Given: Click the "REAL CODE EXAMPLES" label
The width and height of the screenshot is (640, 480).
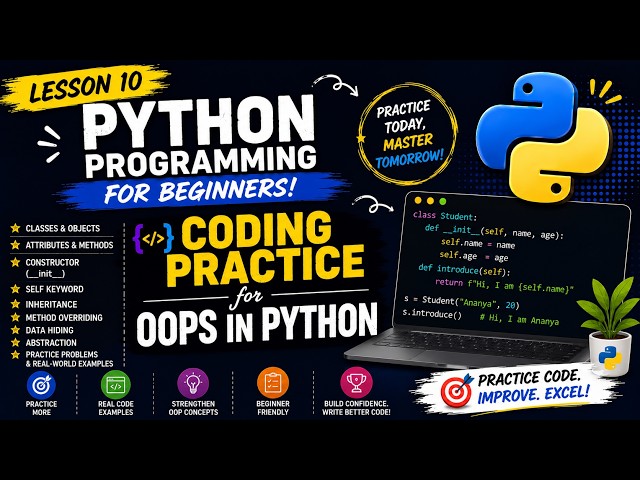Looking at the screenshot, I should pyautogui.click(x=116, y=408).
